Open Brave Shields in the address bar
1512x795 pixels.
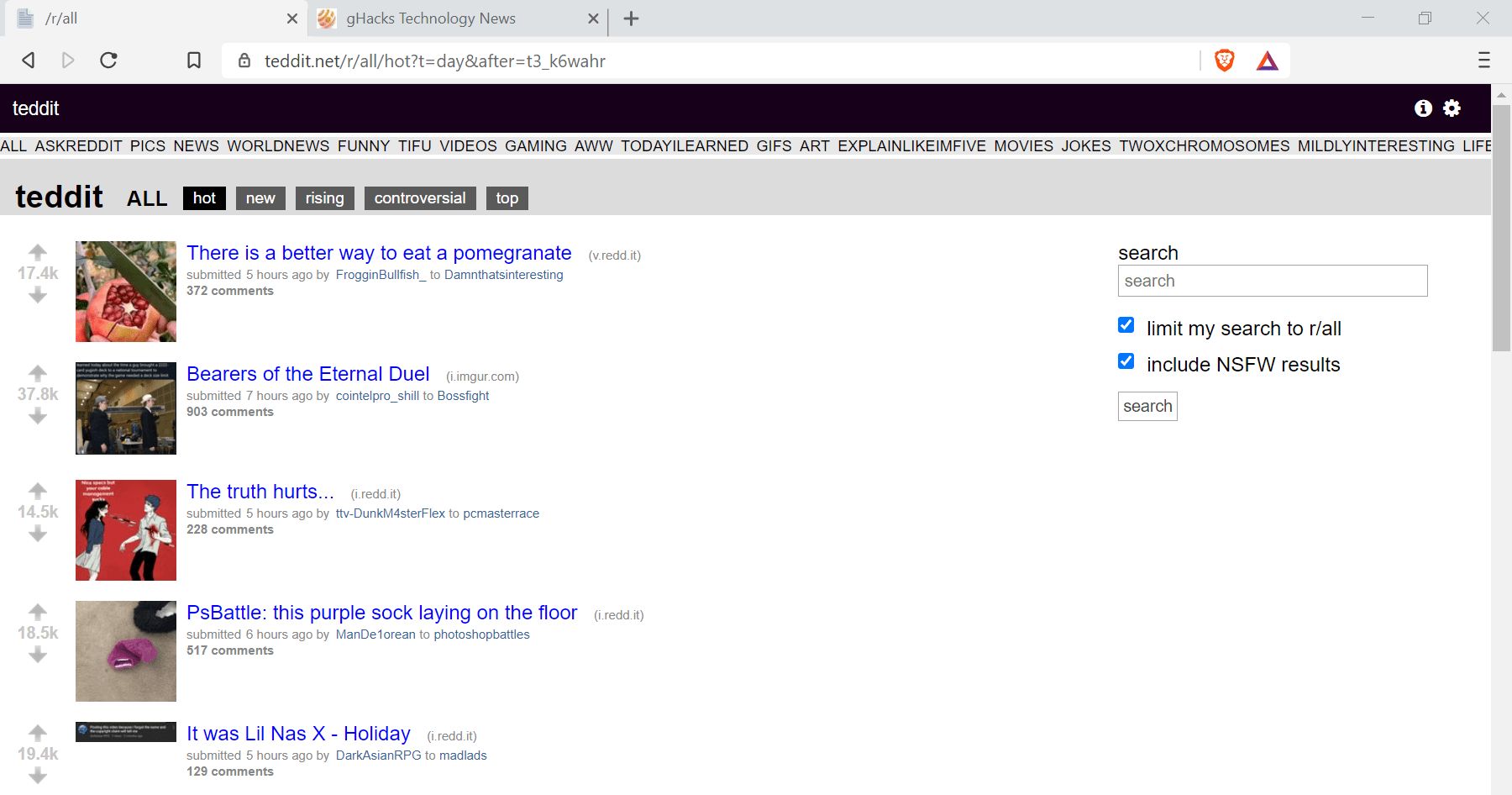click(x=1224, y=60)
